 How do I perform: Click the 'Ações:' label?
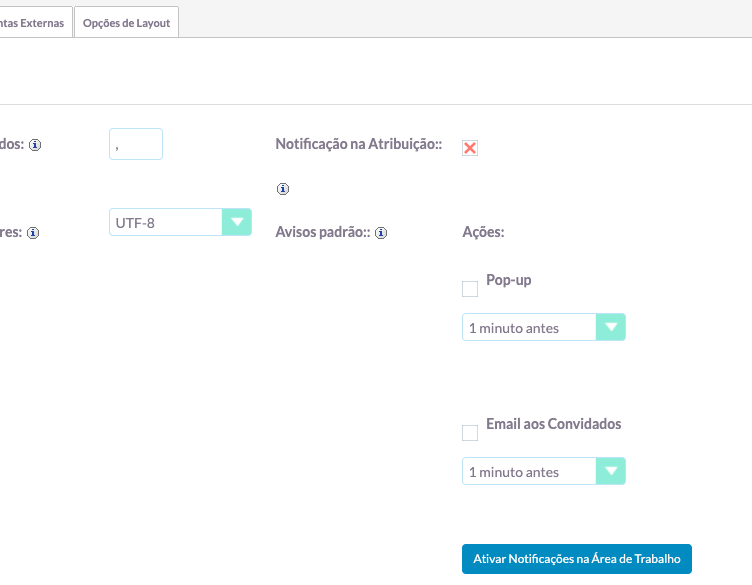[483, 232]
